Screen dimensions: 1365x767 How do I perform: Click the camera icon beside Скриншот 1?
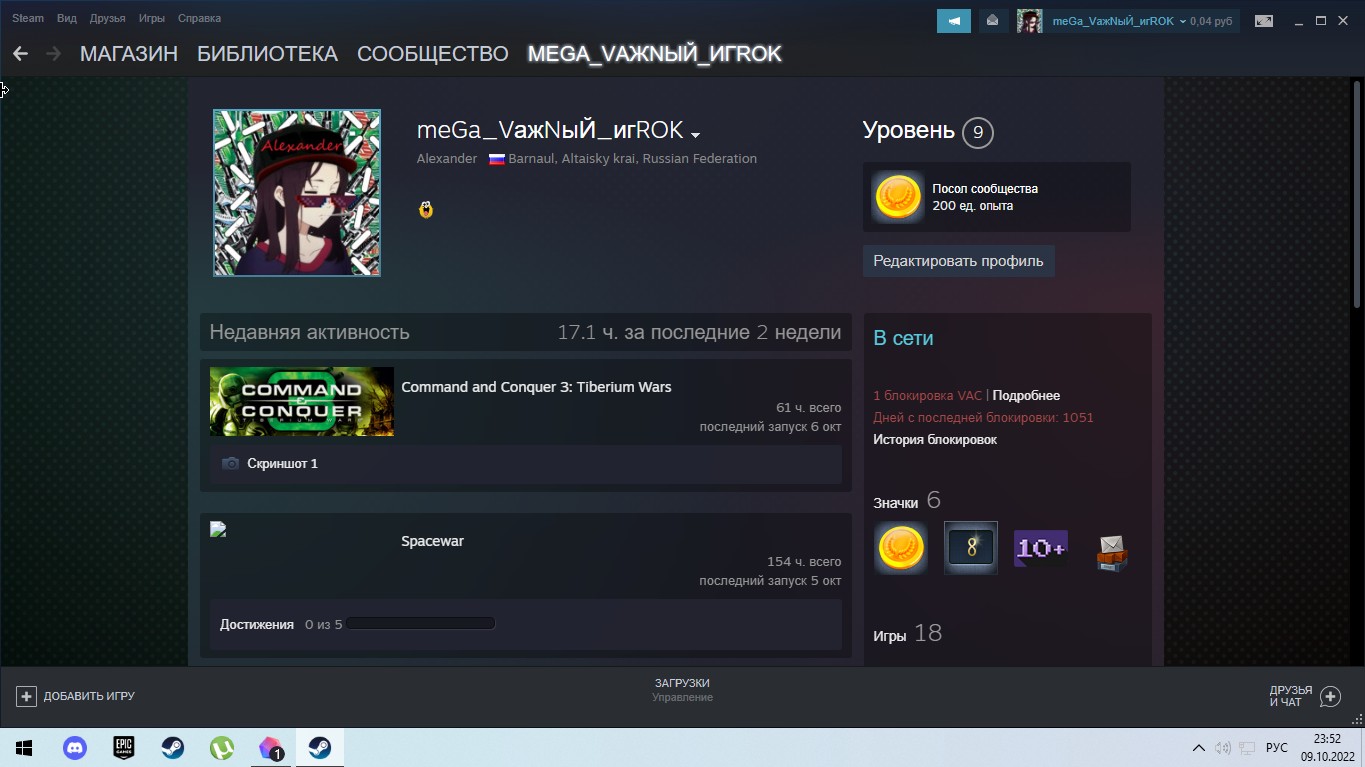(x=230, y=464)
